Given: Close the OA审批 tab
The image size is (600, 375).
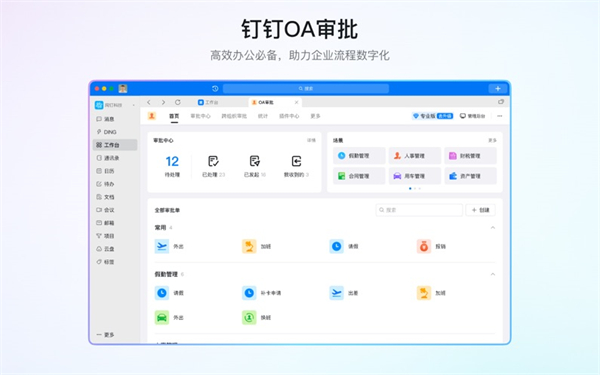Looking at the screenshot, I should [x=296, y=102].
